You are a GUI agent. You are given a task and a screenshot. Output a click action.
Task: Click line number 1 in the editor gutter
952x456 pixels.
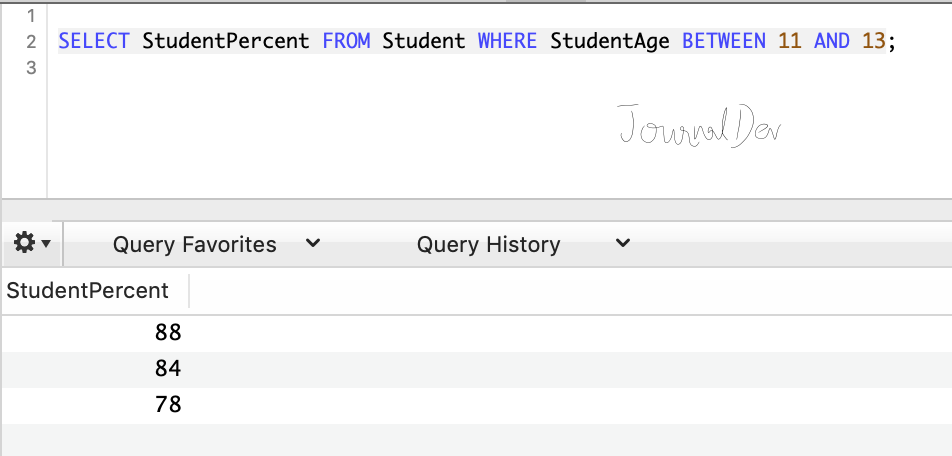[30, 16]
